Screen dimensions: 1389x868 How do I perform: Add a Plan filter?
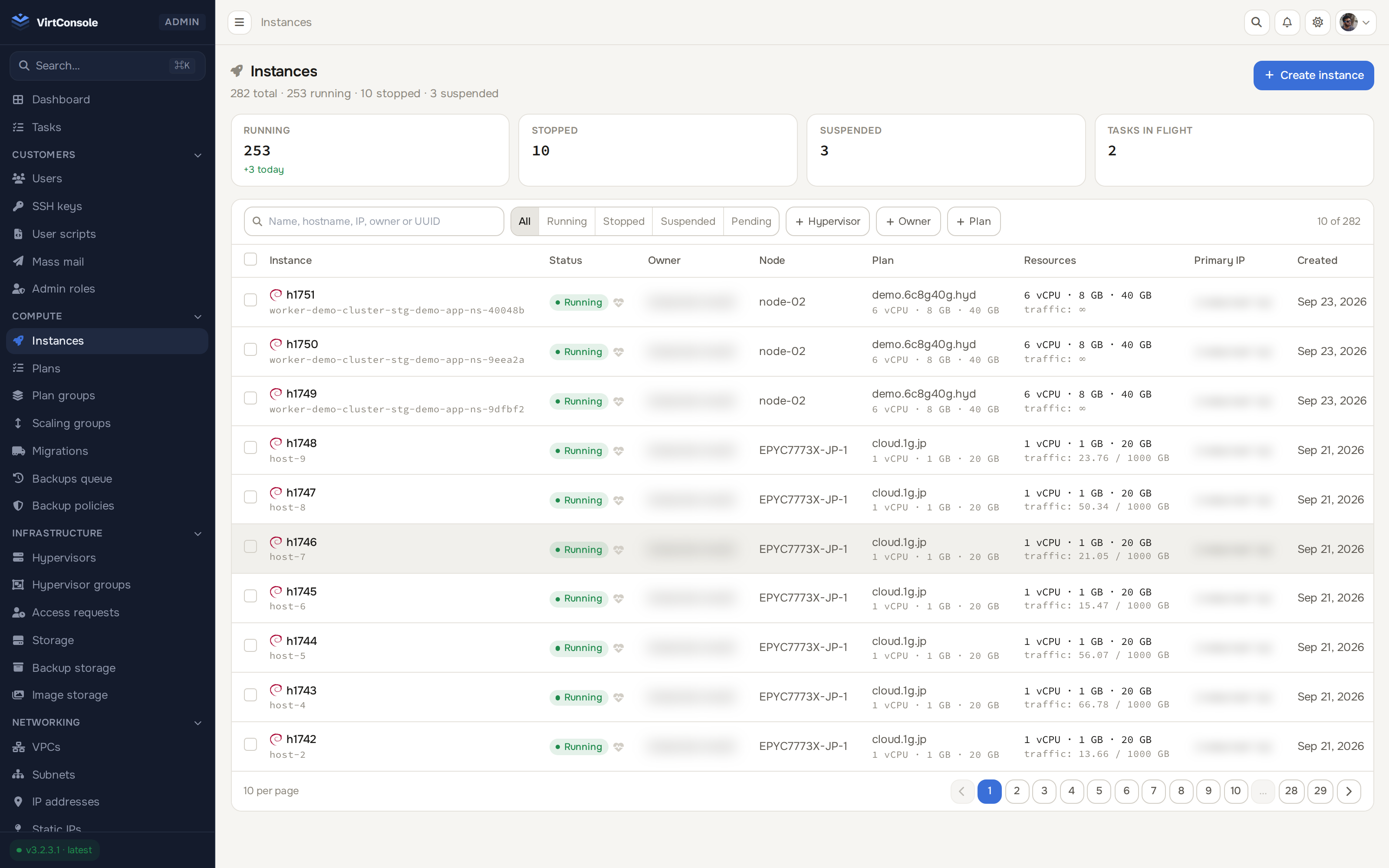coord(974,222)
